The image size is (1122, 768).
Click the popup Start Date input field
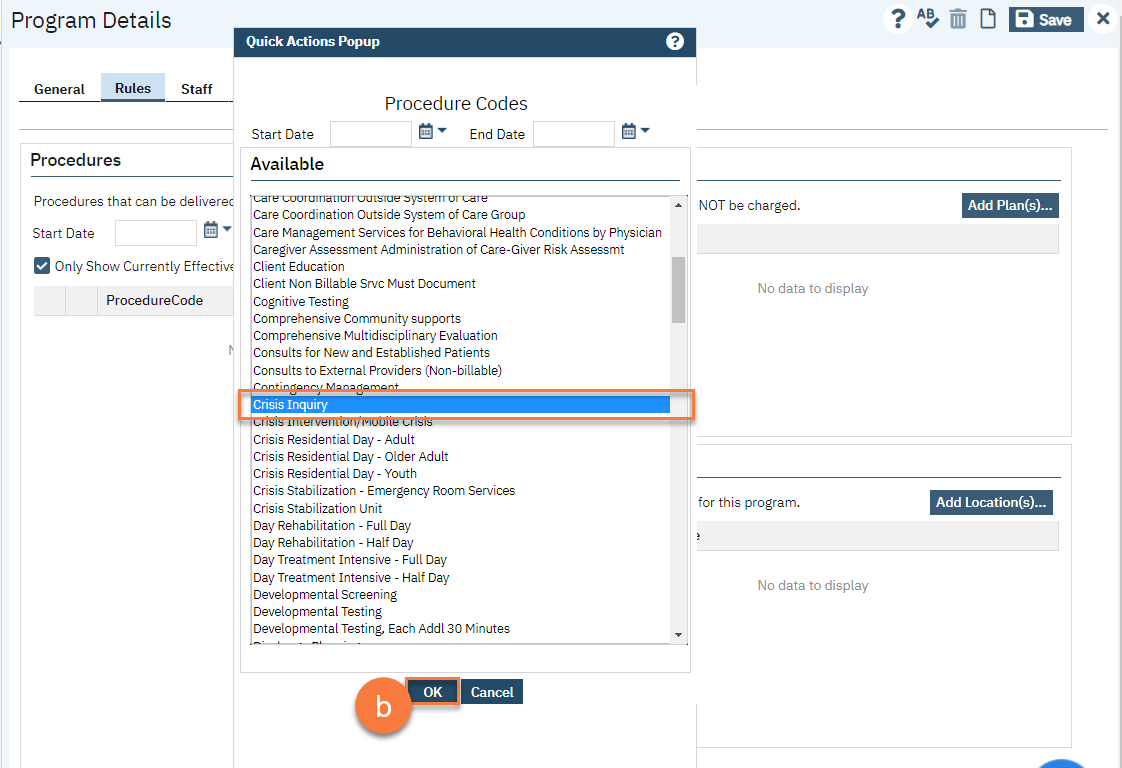coord(370,134)
